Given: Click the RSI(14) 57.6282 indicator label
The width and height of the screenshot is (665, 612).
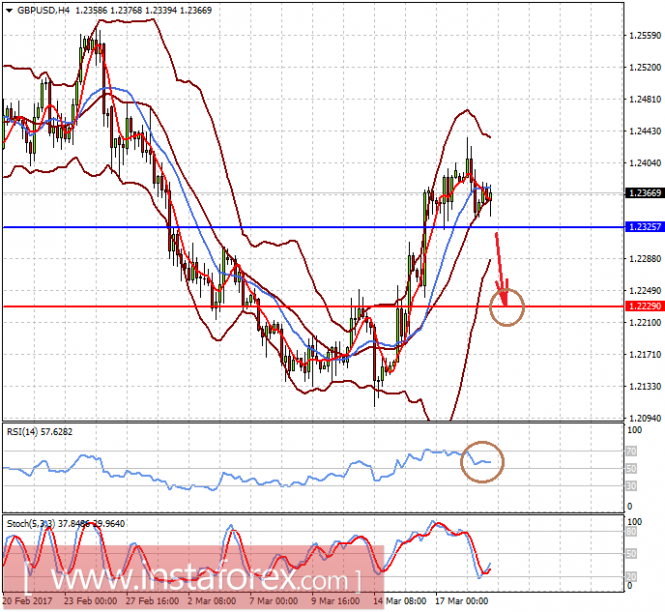Looking at the screenshot, I should 40,432.
